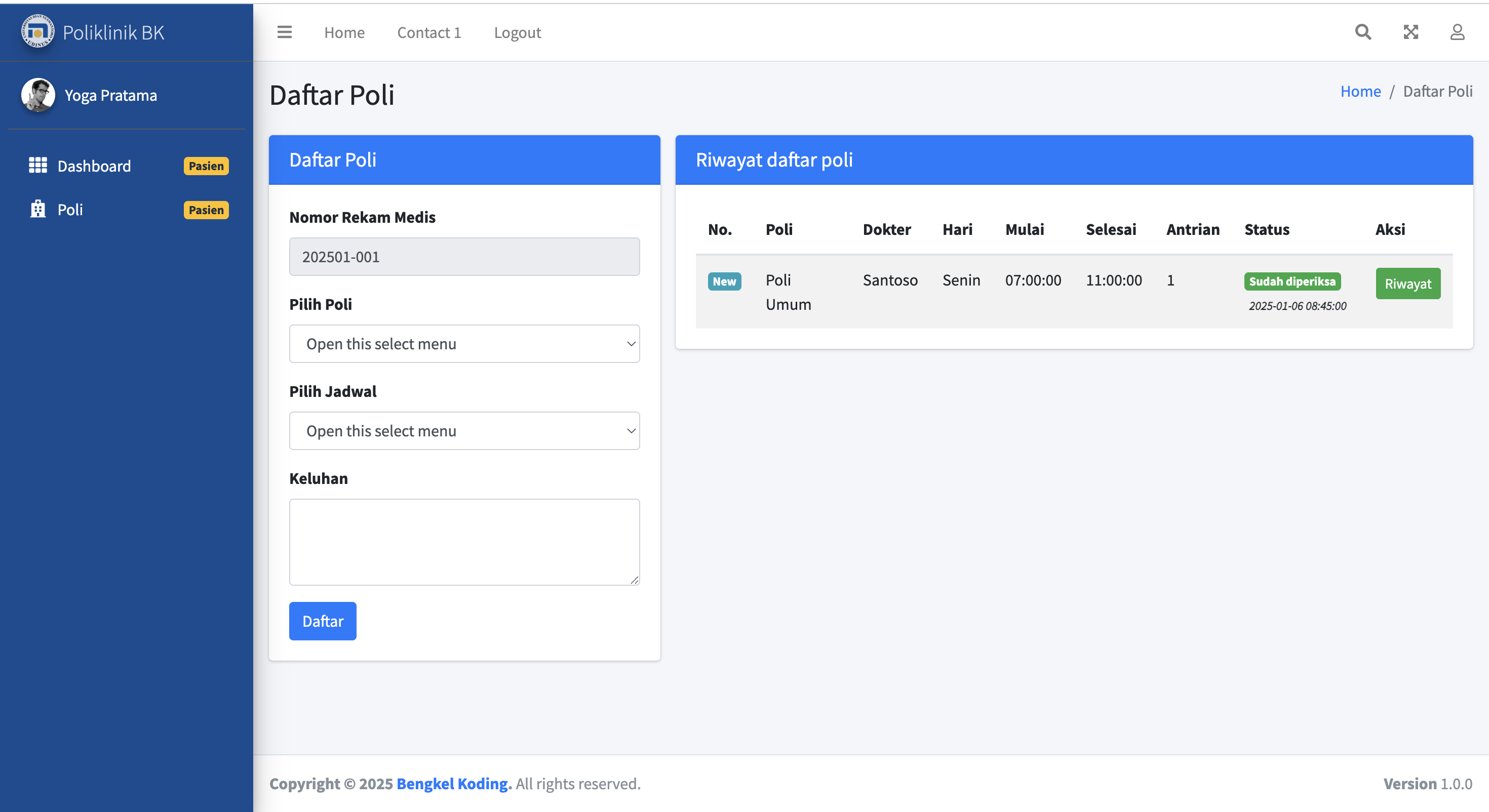Open the user profile icon
1489x812 pixels.
1457,32
